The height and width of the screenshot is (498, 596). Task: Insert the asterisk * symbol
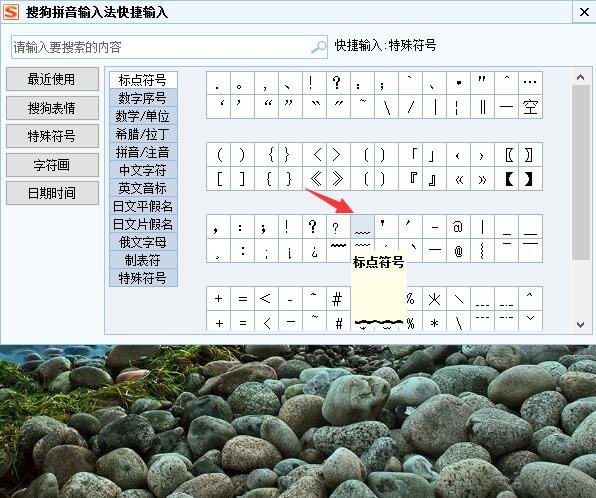[434, 322]
